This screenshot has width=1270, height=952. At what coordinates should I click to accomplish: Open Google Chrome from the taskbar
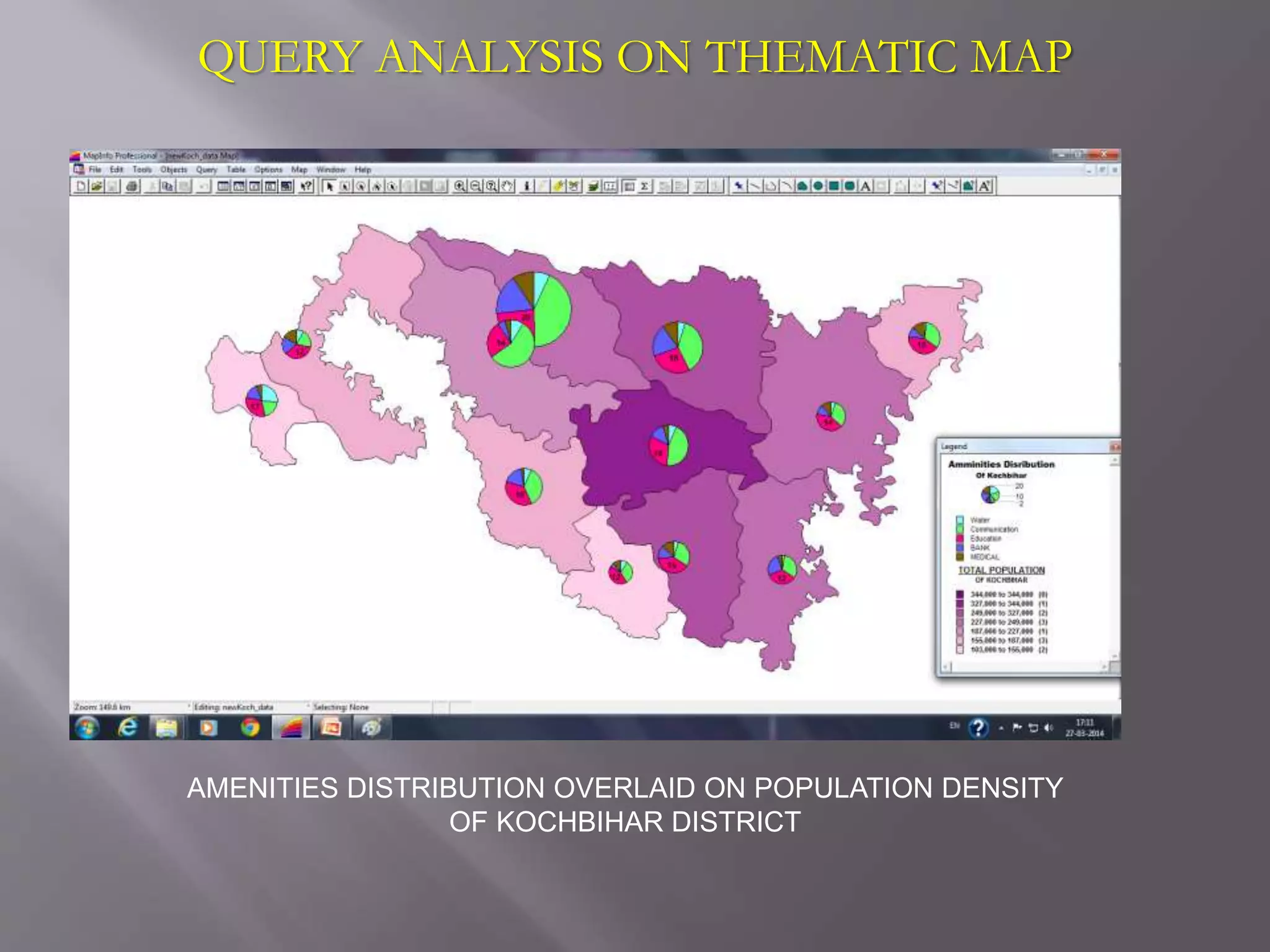(x=250, y=728)
